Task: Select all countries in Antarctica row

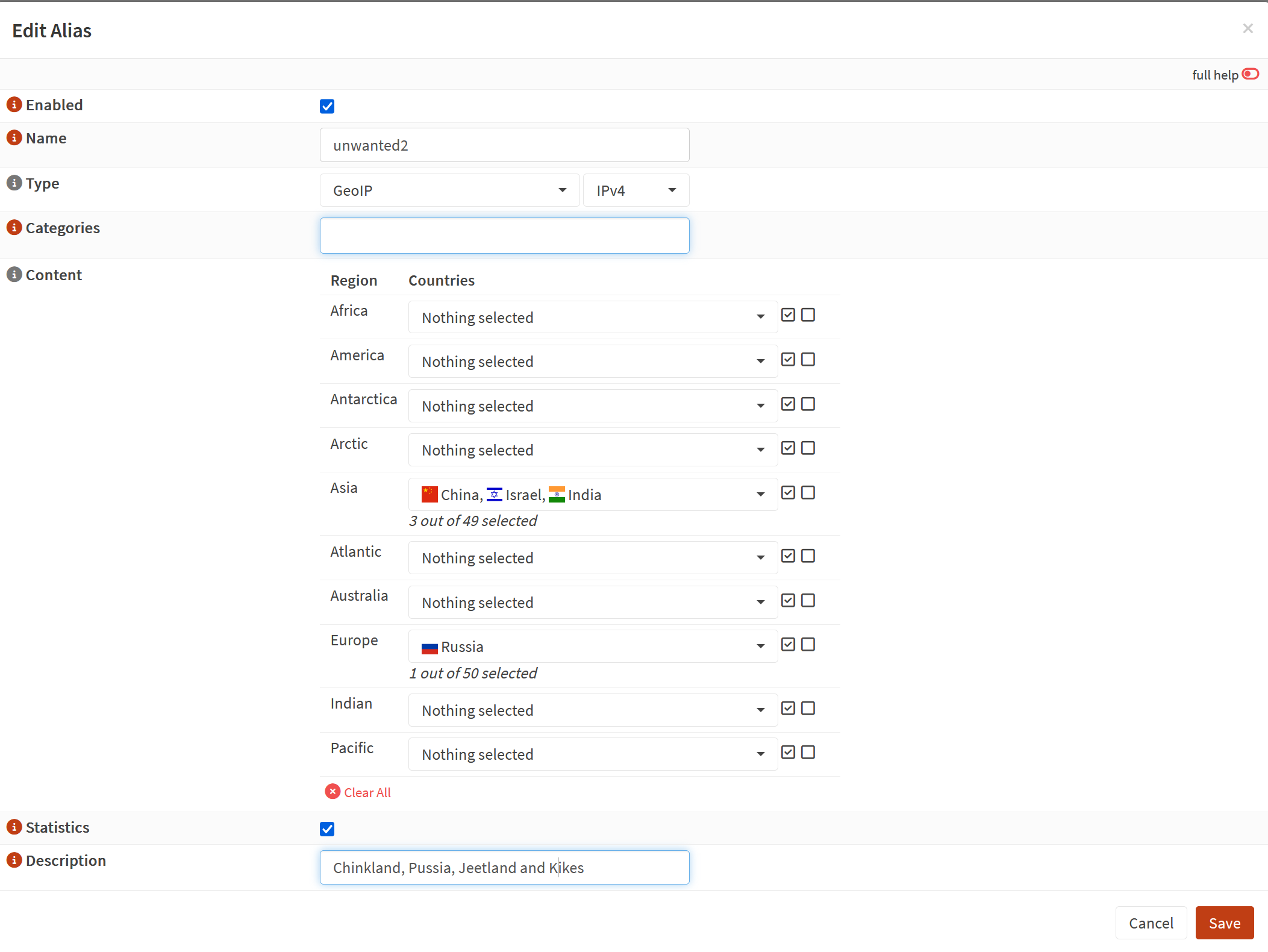Action: coord(788,404)
